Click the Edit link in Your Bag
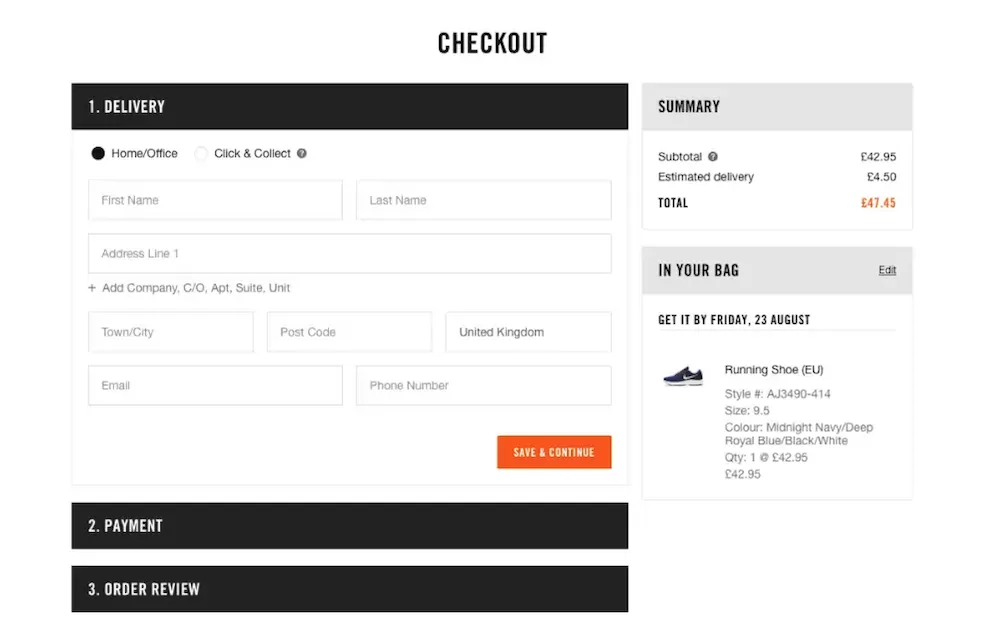Screen dimensions: 1000x632 point(887,270)
